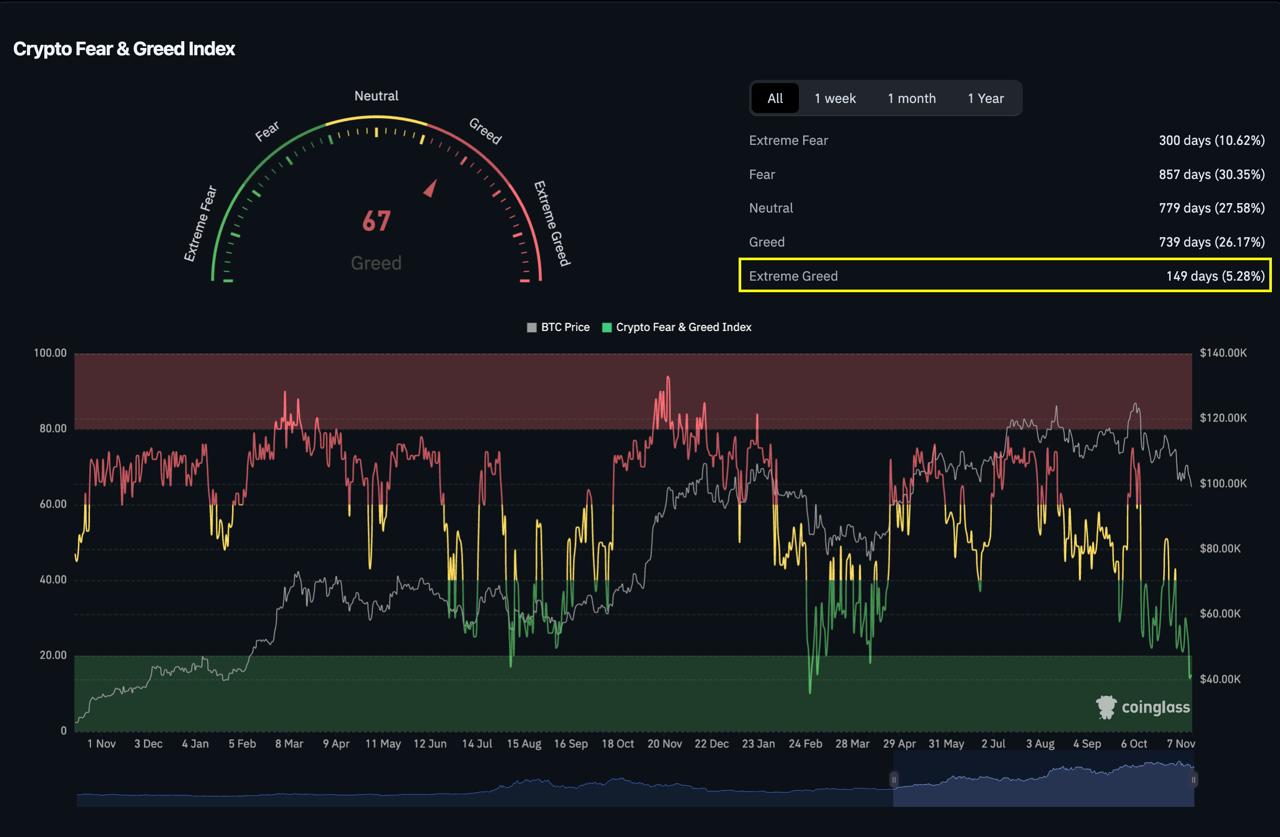
Task: Click the gray BTC Price legend square
Action: coord(532,327)
